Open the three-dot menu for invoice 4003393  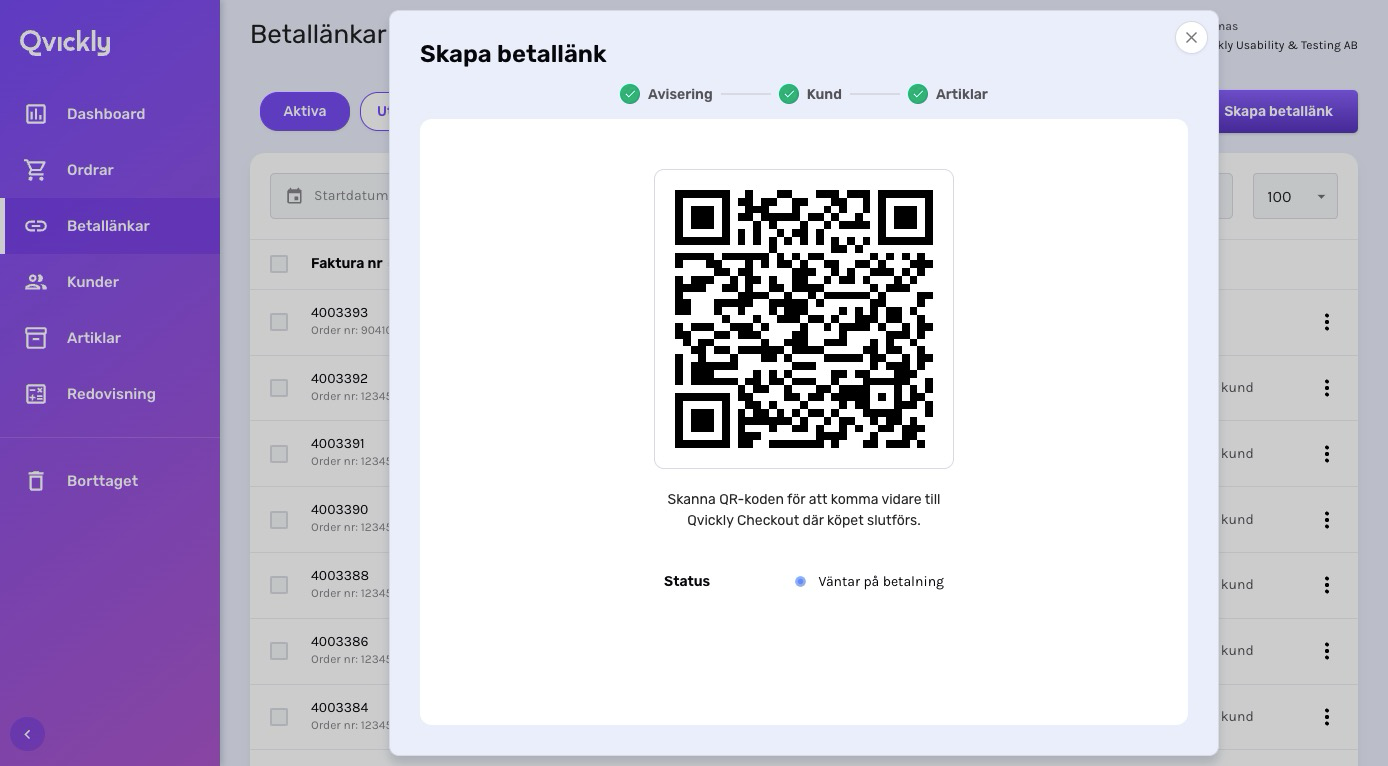pyautogui.click(x=1327, y=322)
